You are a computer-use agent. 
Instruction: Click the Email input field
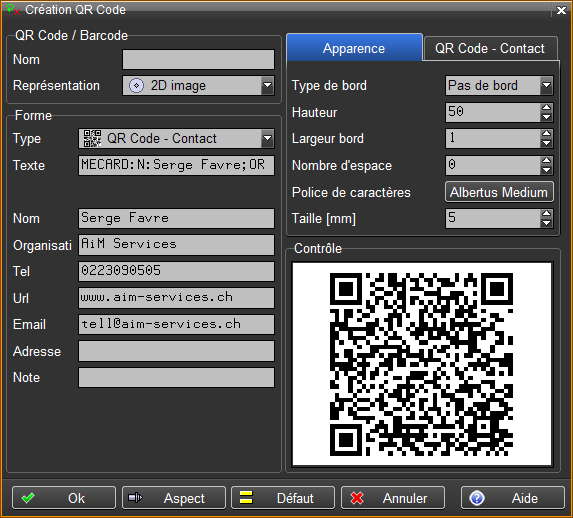pos(176,325)
